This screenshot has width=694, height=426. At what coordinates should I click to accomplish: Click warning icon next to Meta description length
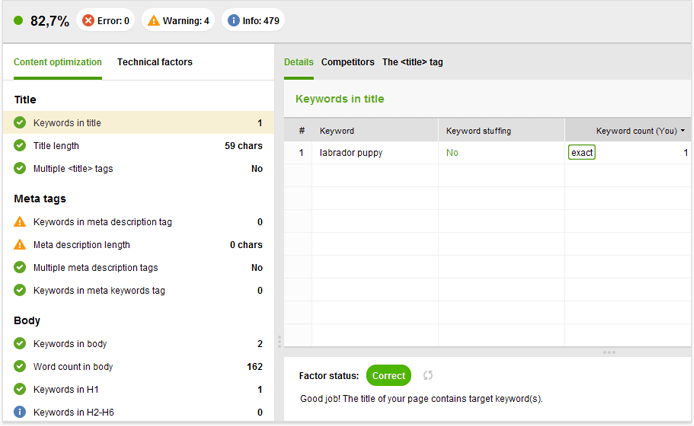click(20, 244)
